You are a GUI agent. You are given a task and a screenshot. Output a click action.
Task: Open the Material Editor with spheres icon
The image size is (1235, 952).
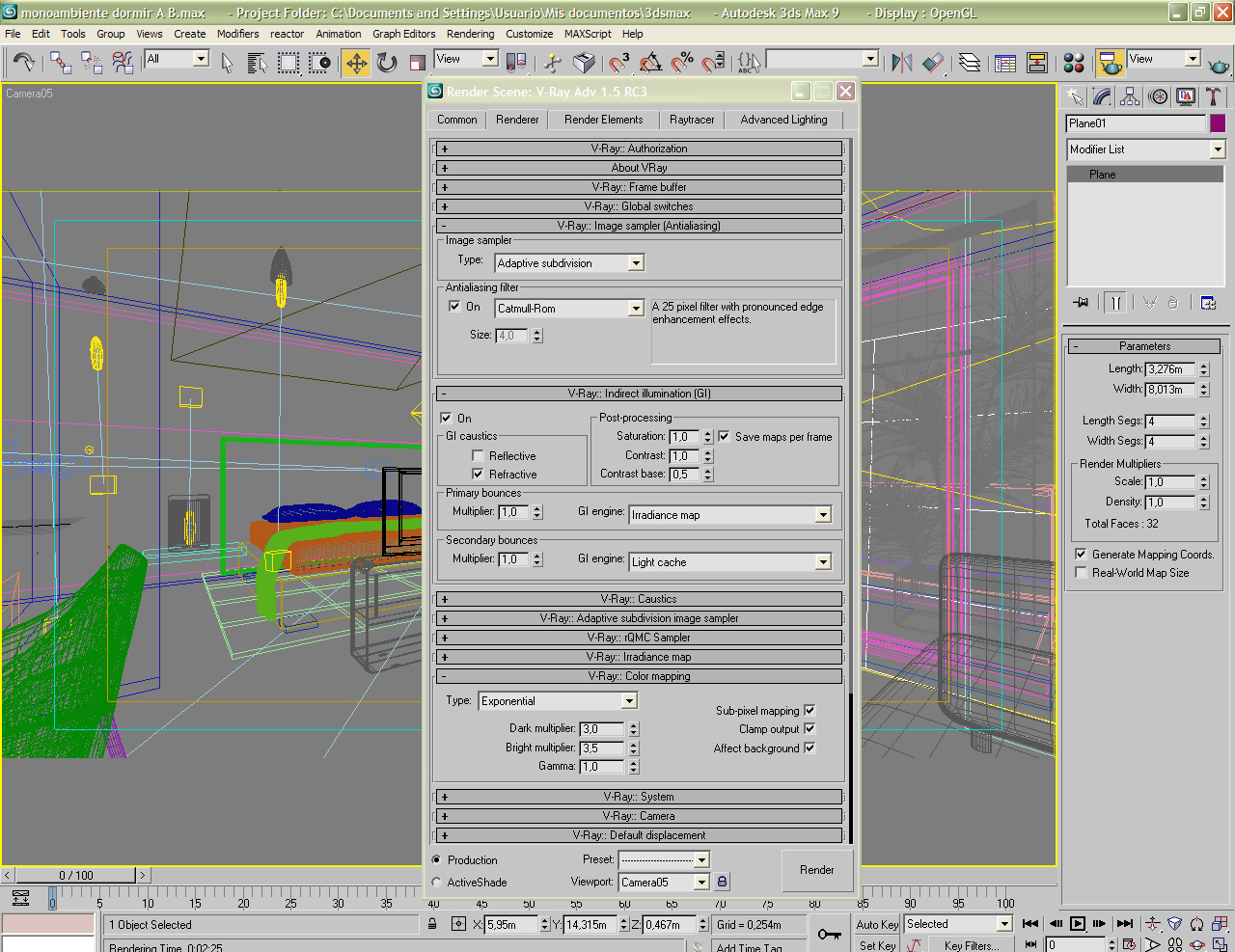[x=1074, y=64]
